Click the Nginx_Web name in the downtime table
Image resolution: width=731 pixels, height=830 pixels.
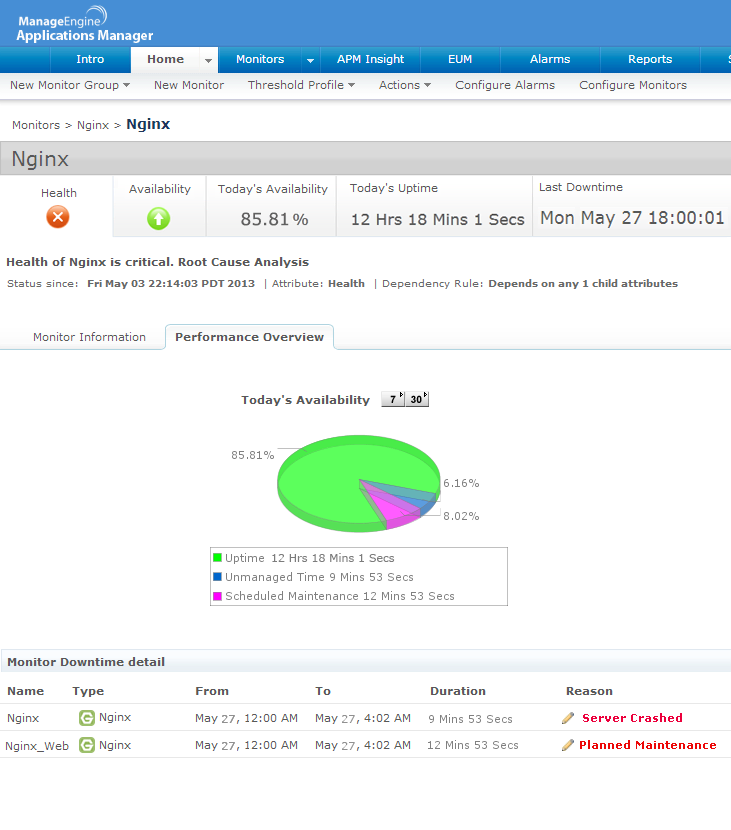37,746
